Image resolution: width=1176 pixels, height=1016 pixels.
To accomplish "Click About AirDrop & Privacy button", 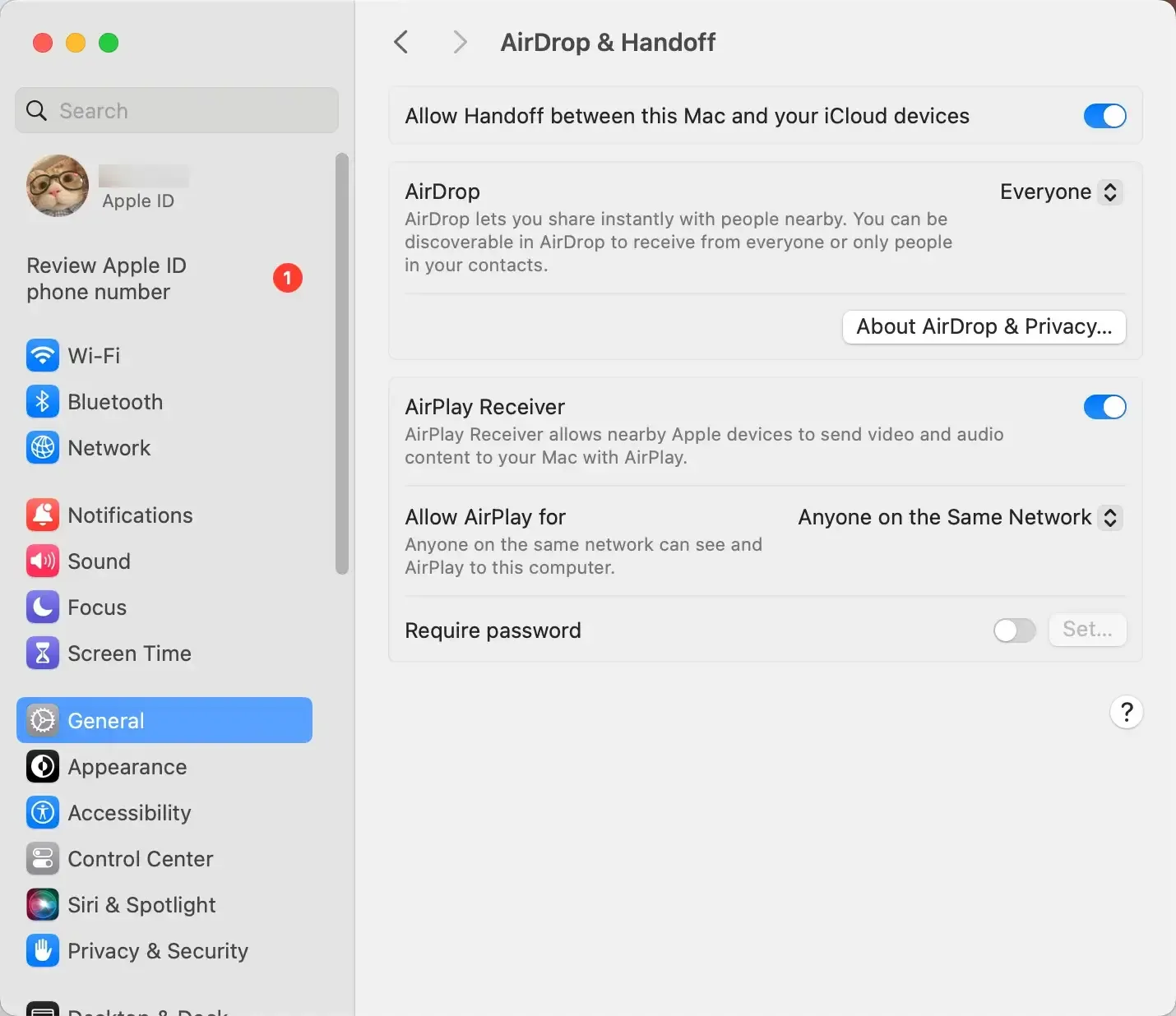I will pos(984,326).
